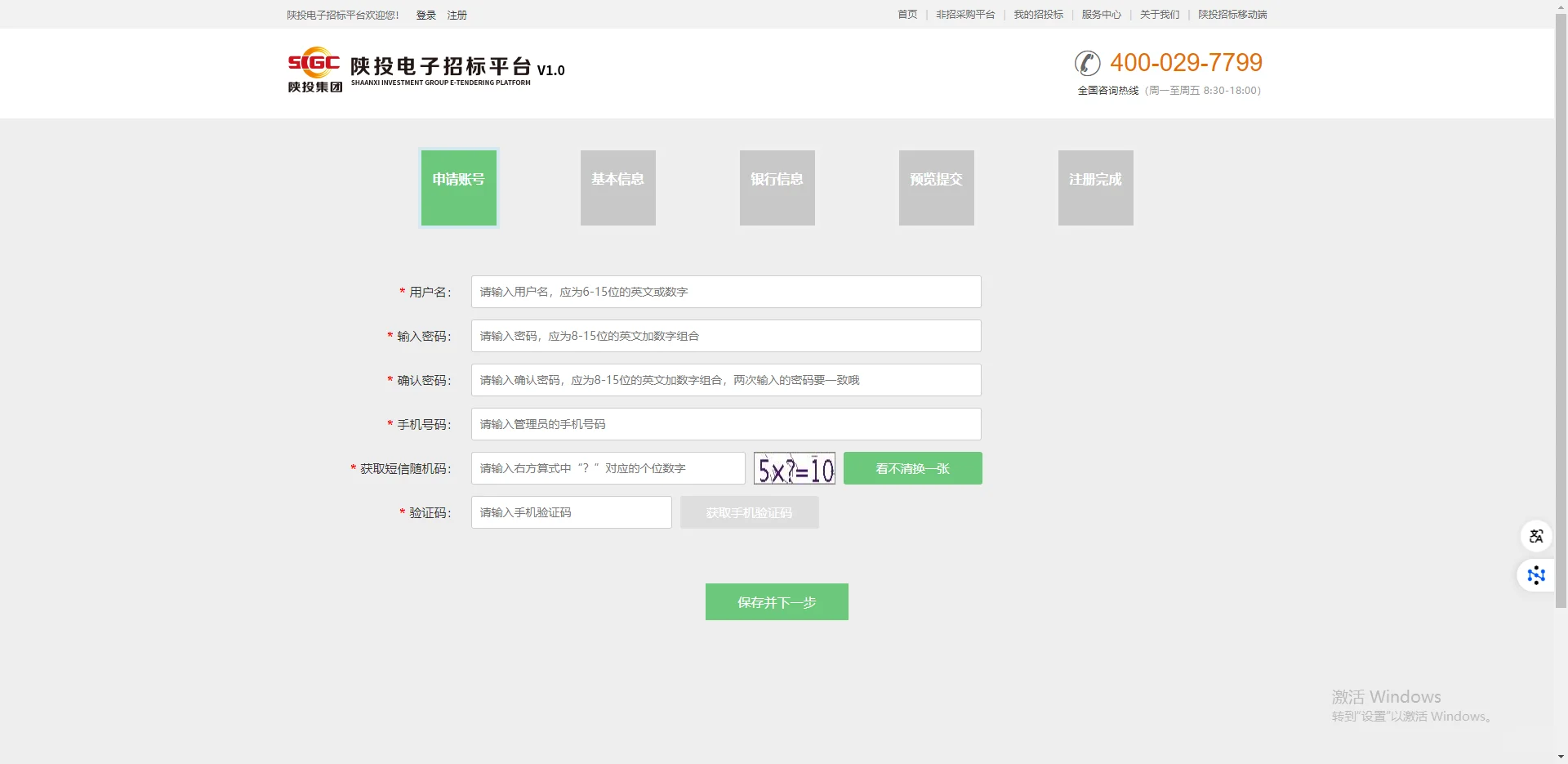The width and height of the screenshot is (1568, 764).
Task: Select the 基本信息 step
Action: click(x=617, y=187)
